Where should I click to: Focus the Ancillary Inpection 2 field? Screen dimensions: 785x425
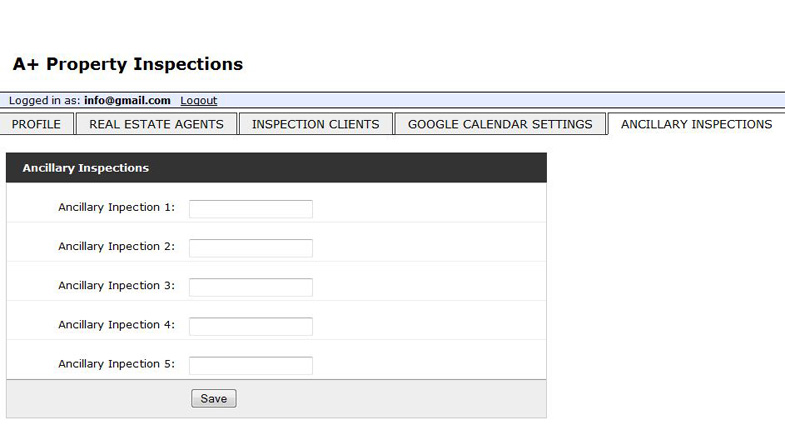(251, 248)
